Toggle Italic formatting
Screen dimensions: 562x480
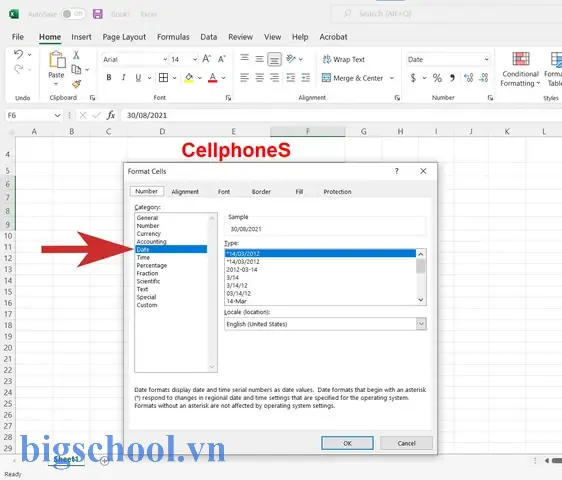tap(124, 77)
